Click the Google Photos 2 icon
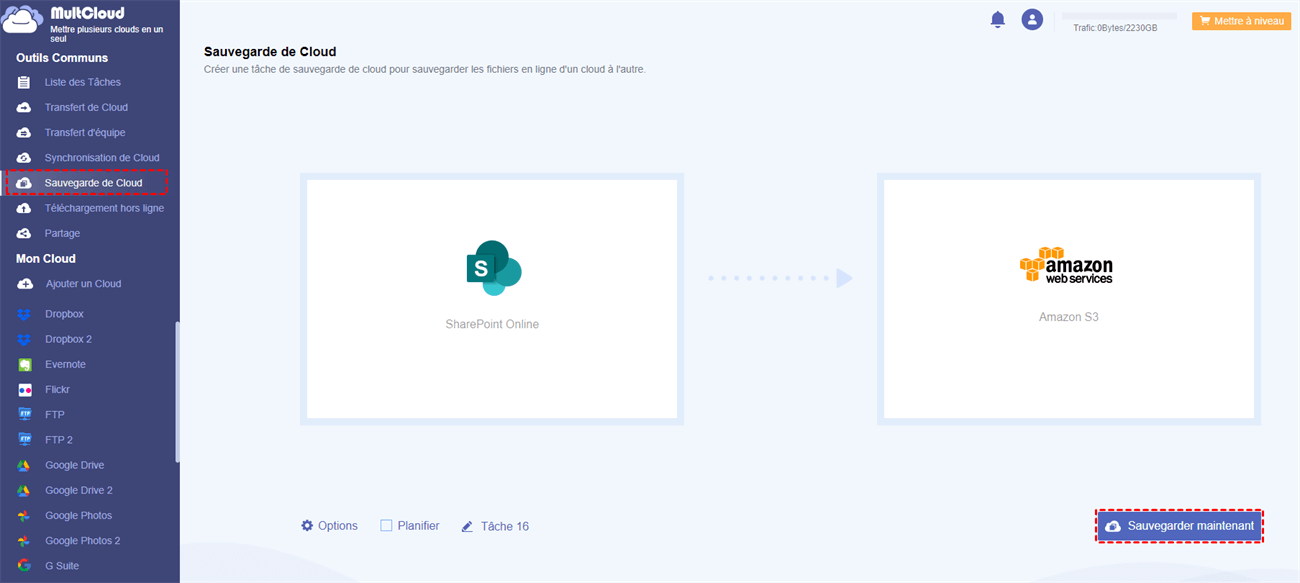Screen dimensions: 1300x583 [x=24, y=541]
